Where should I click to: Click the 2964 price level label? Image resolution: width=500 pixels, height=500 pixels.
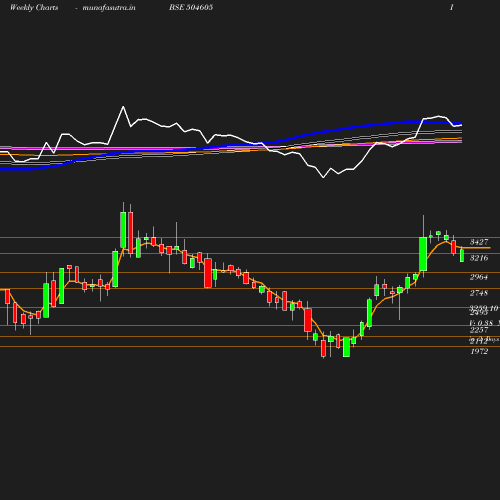479,277
